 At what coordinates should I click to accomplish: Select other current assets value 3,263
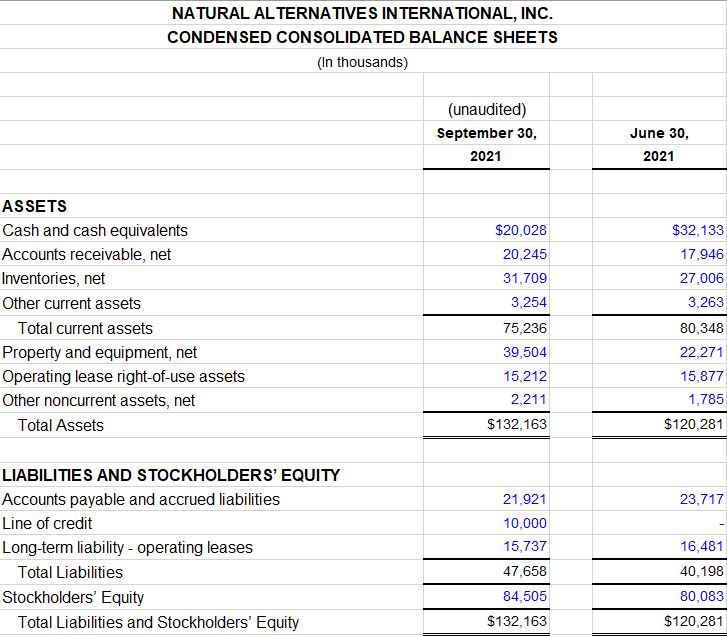click(x=706, y=302)
